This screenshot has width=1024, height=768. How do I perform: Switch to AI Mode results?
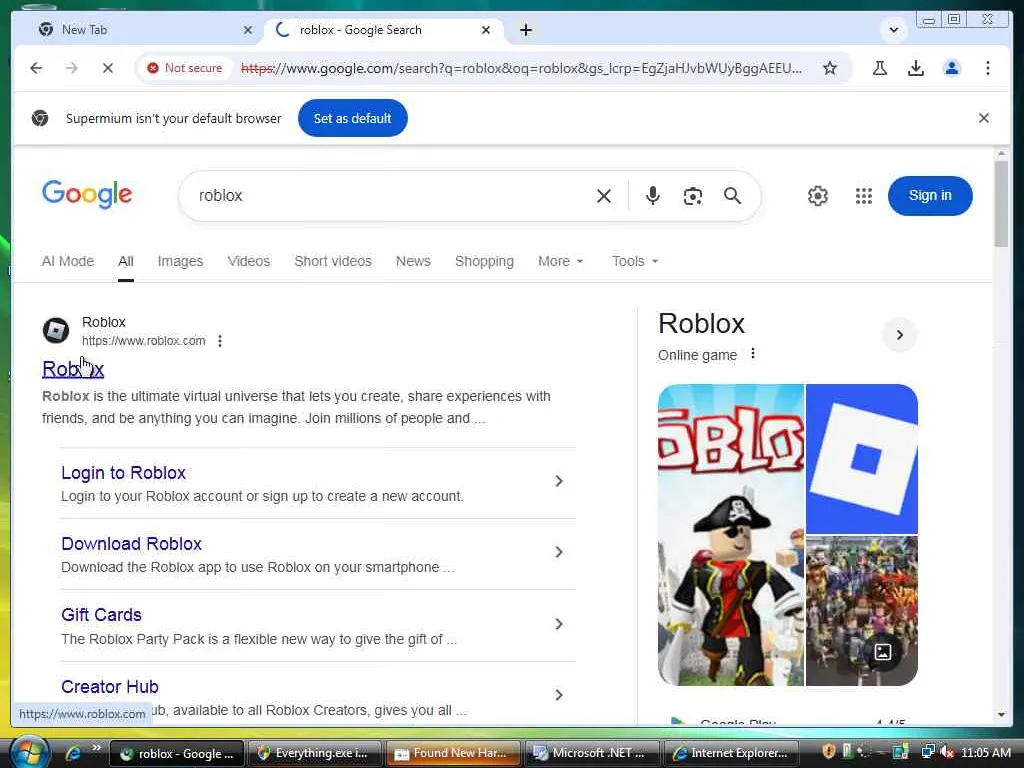pos(68,261)
